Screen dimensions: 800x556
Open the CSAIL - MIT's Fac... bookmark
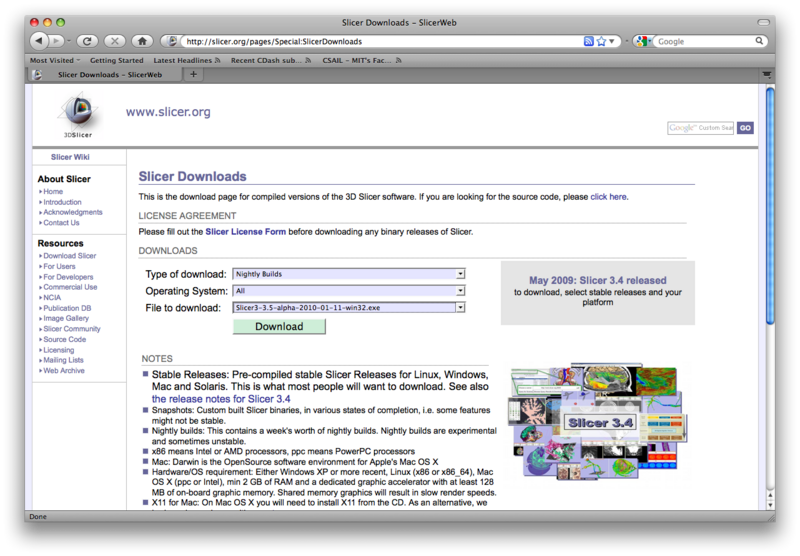click(x=362, y=60)
